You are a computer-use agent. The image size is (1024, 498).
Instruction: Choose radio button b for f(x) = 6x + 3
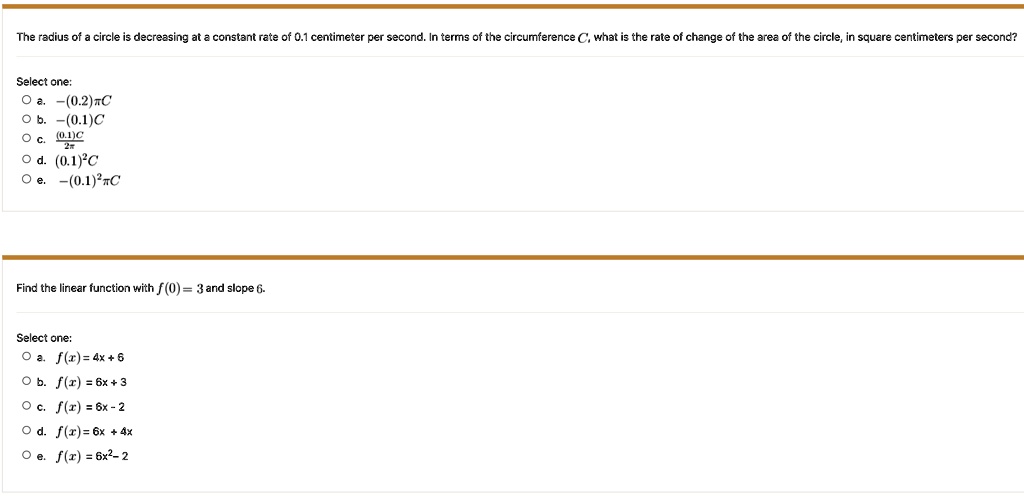click(x=26, y=381)
